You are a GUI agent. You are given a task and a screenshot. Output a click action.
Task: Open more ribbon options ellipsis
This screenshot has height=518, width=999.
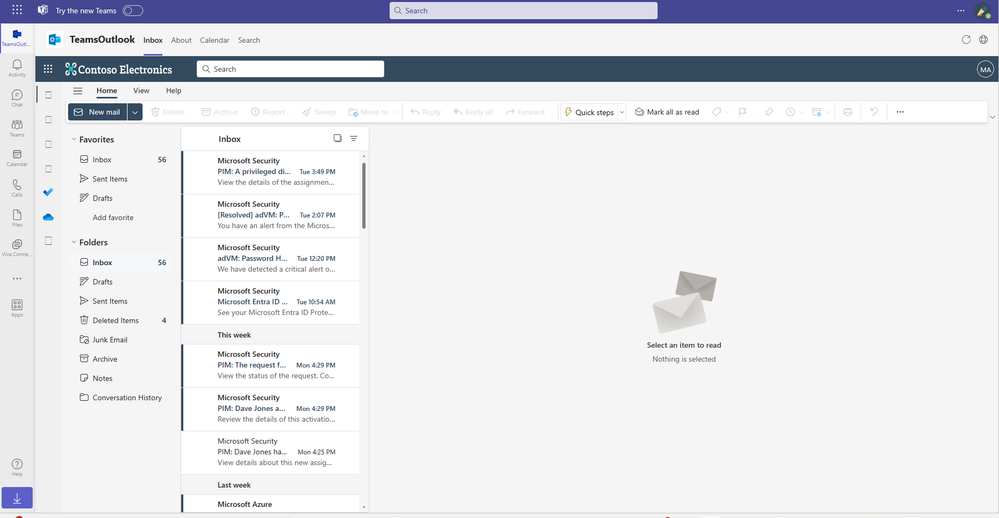pos(900,112)
